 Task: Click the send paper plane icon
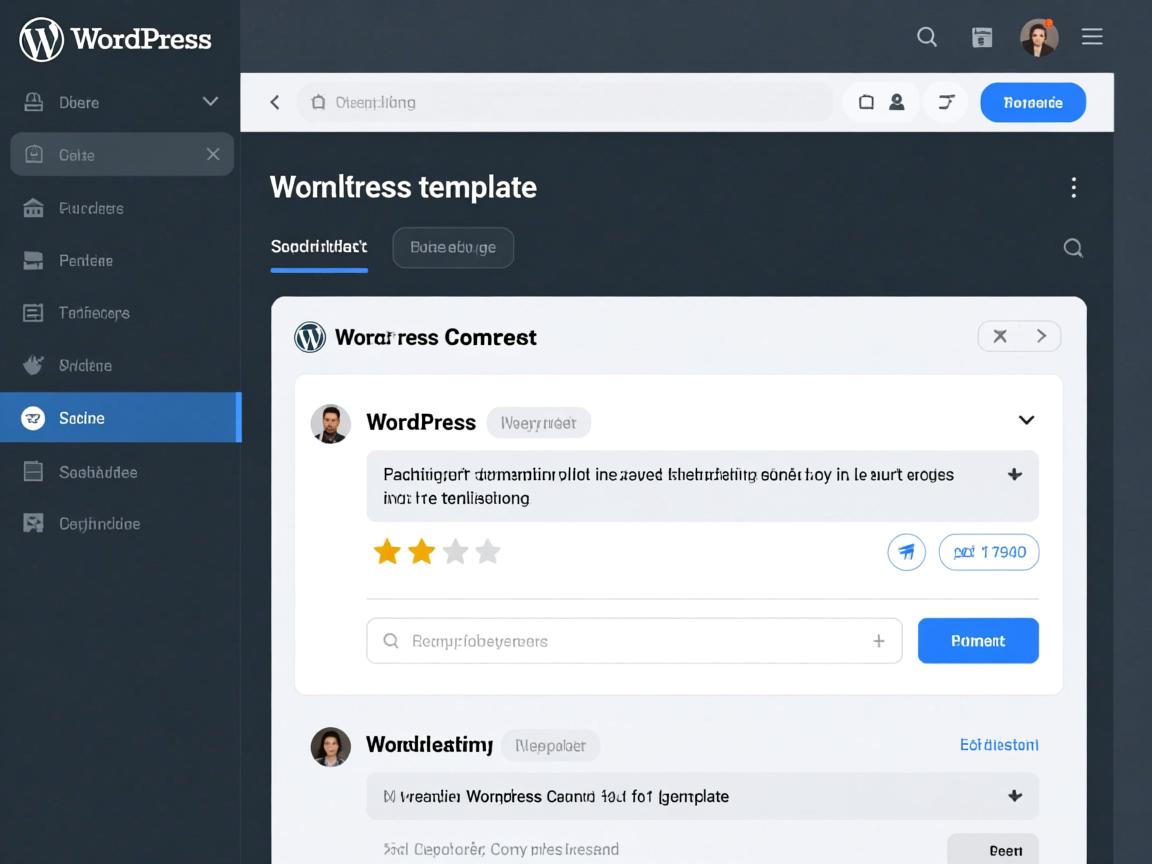pyautogui.click(x=906, y=552)
